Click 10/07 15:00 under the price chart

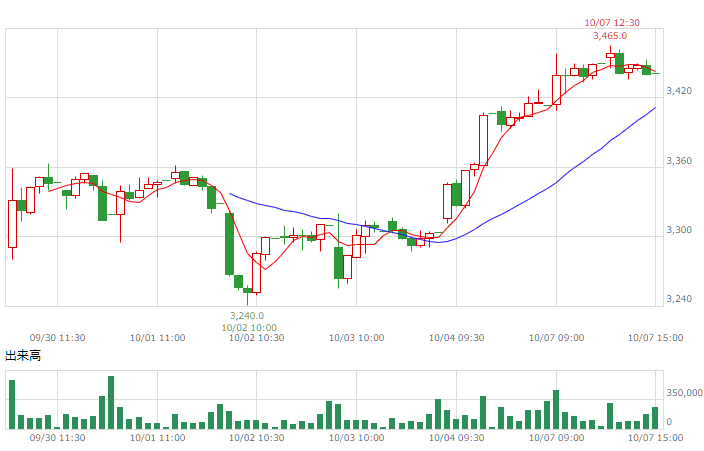click(656, 338)
